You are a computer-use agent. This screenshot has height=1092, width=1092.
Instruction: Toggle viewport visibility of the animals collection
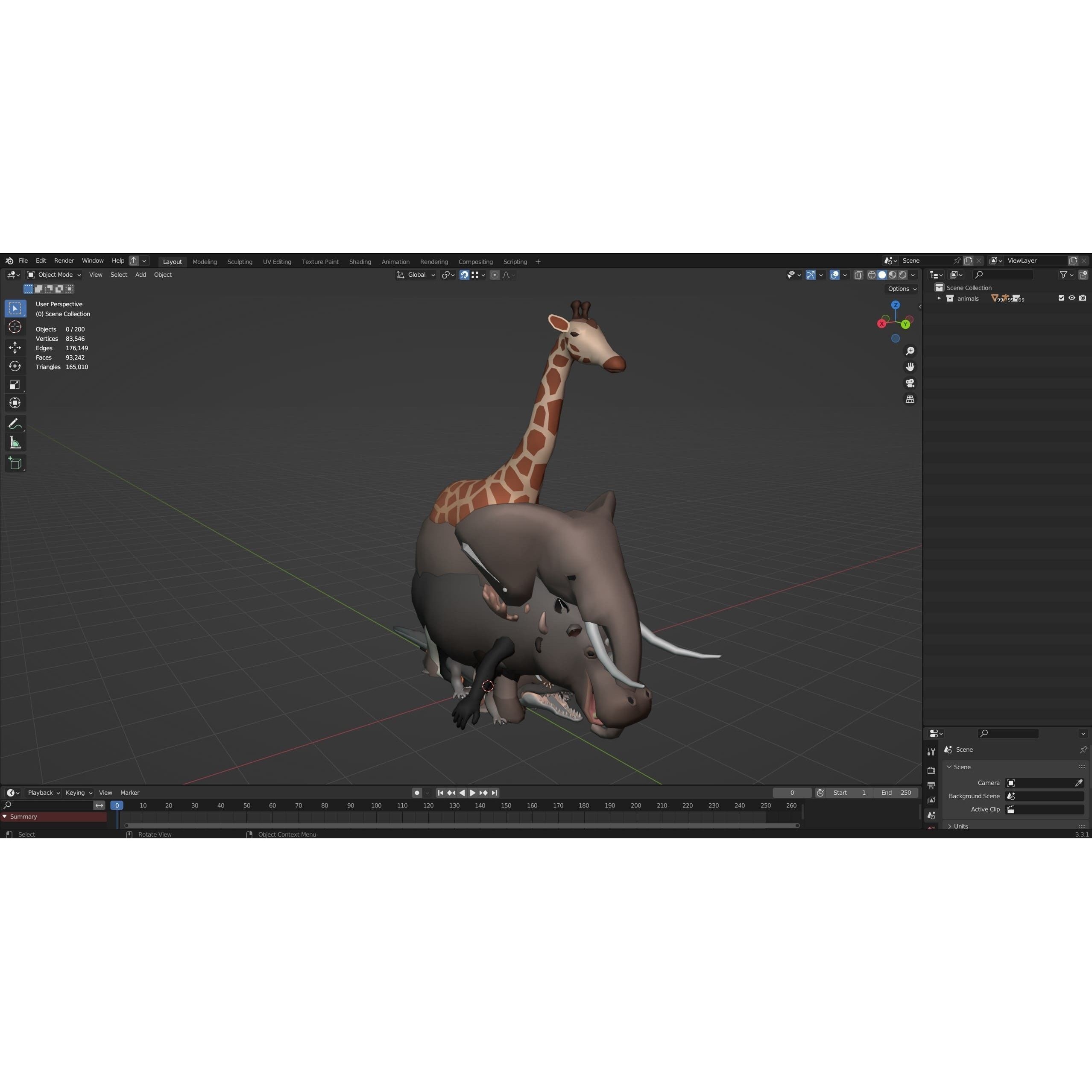tap(1072, 298)
